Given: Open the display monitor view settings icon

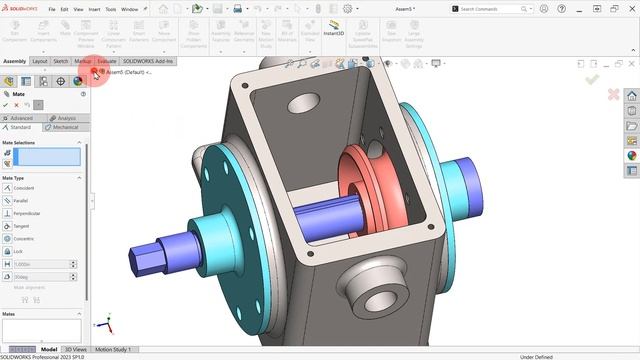Looking at the screenshot, I should (436, 63).
